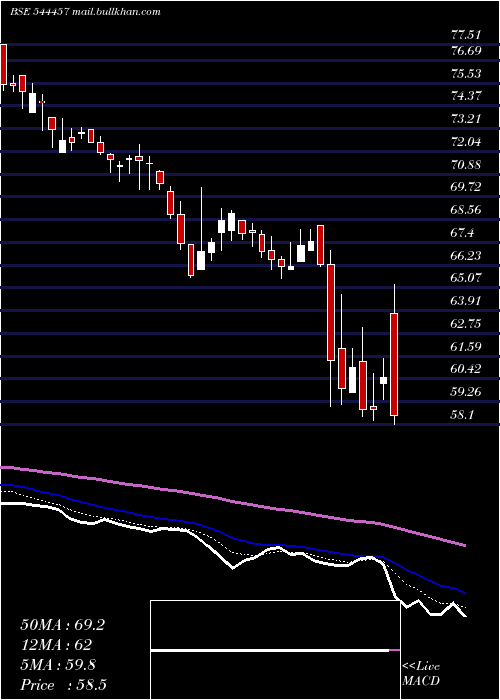Screen dimensions: 500x700
Task: Click the 72.04 price axis label
Action: coord(466,142)
